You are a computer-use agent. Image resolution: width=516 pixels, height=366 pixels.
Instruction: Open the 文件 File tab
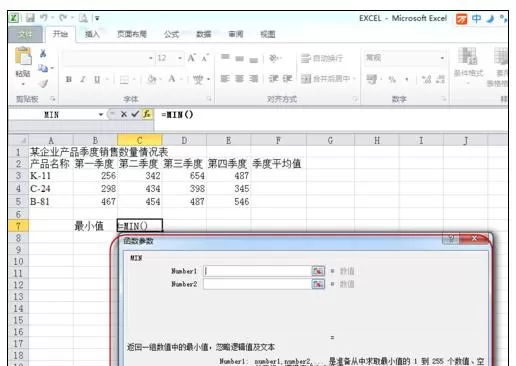click(x=25, y=34)
